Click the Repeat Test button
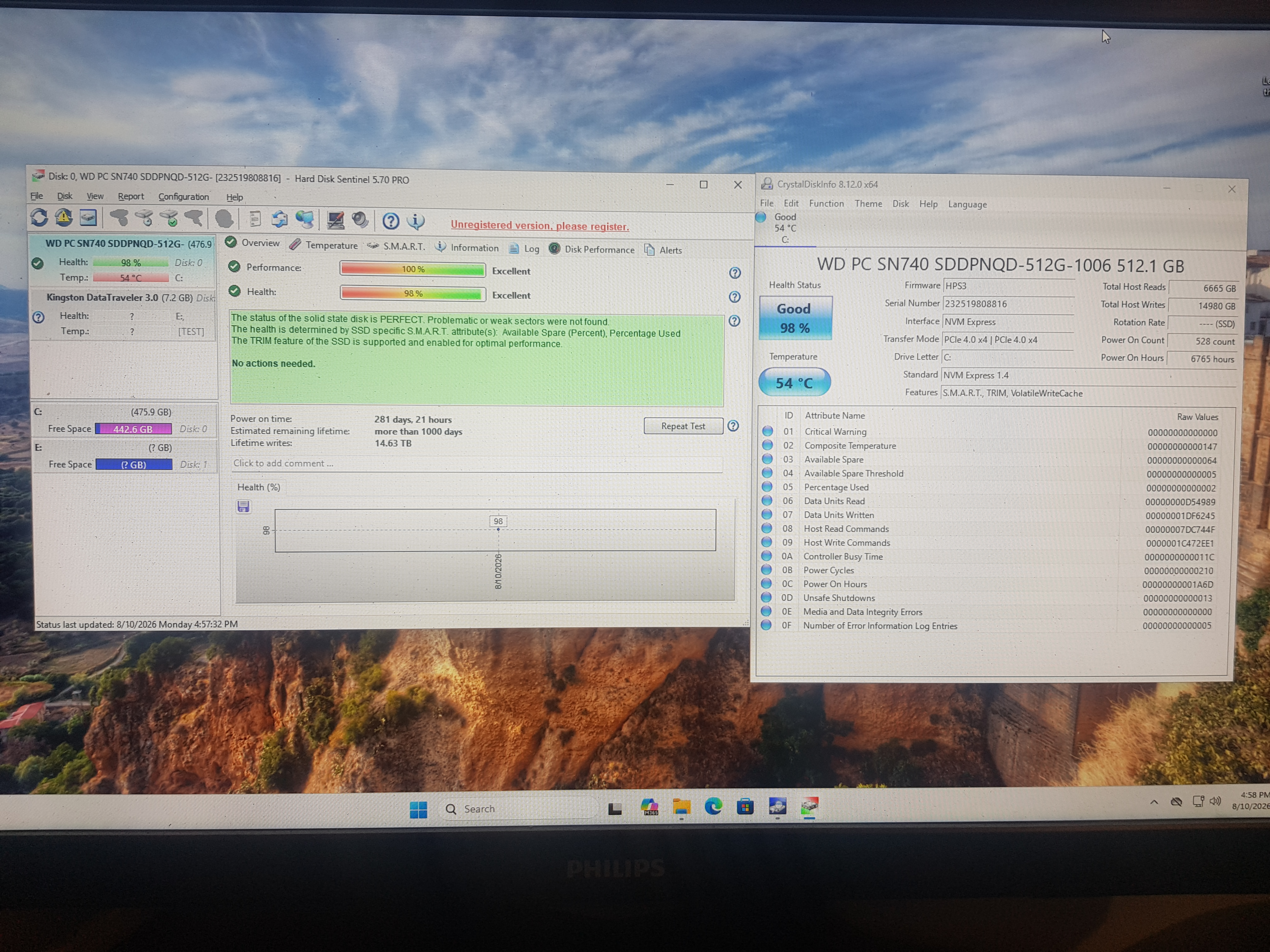 click(683, 426)
